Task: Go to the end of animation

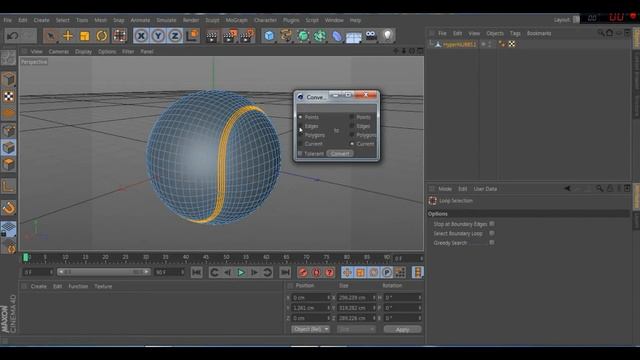Action: [x=285, y=272]
